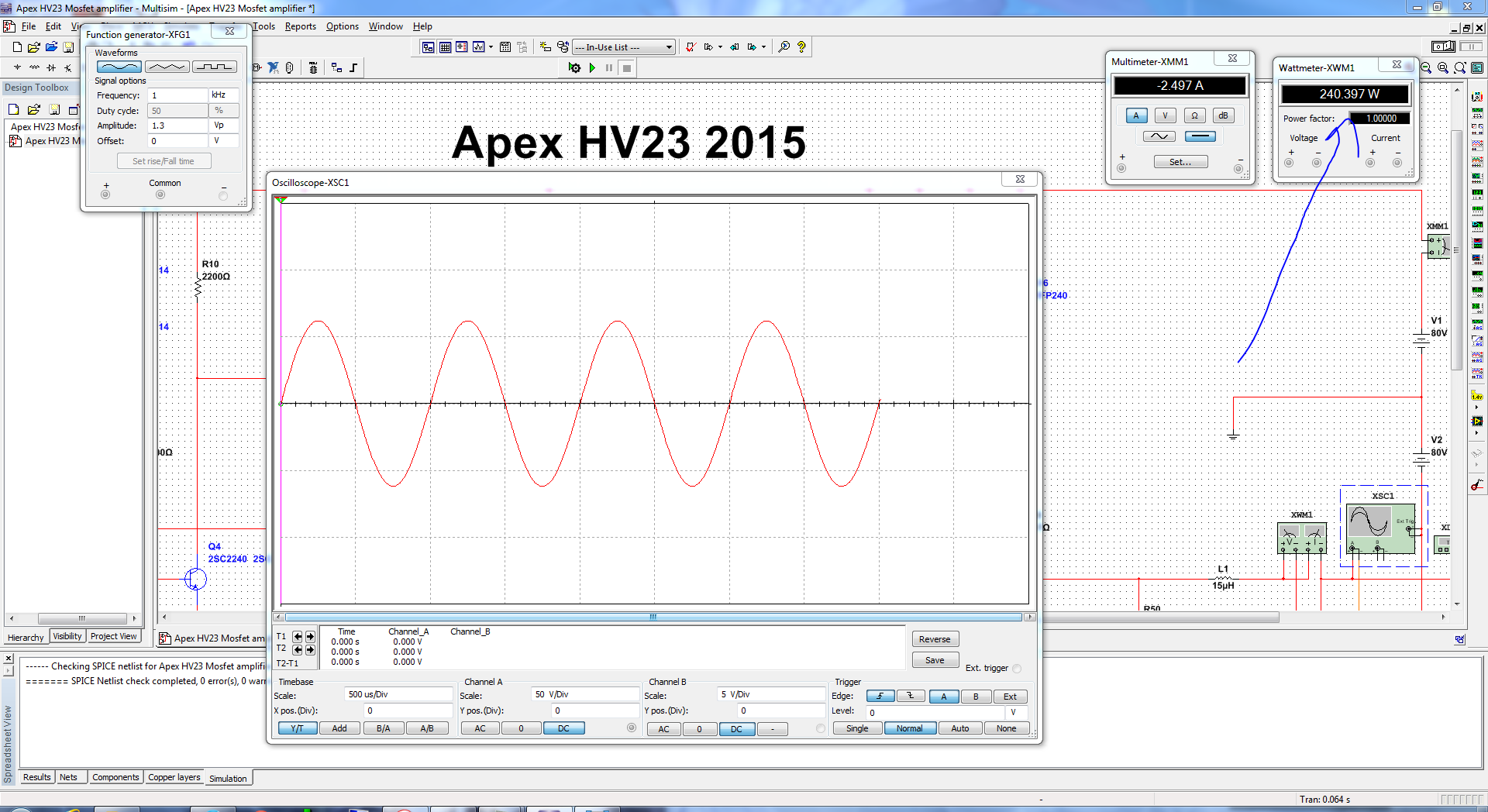Stop the simulation from the toolbar
The width and height of the screenshot is (1488, 812).
627,68
